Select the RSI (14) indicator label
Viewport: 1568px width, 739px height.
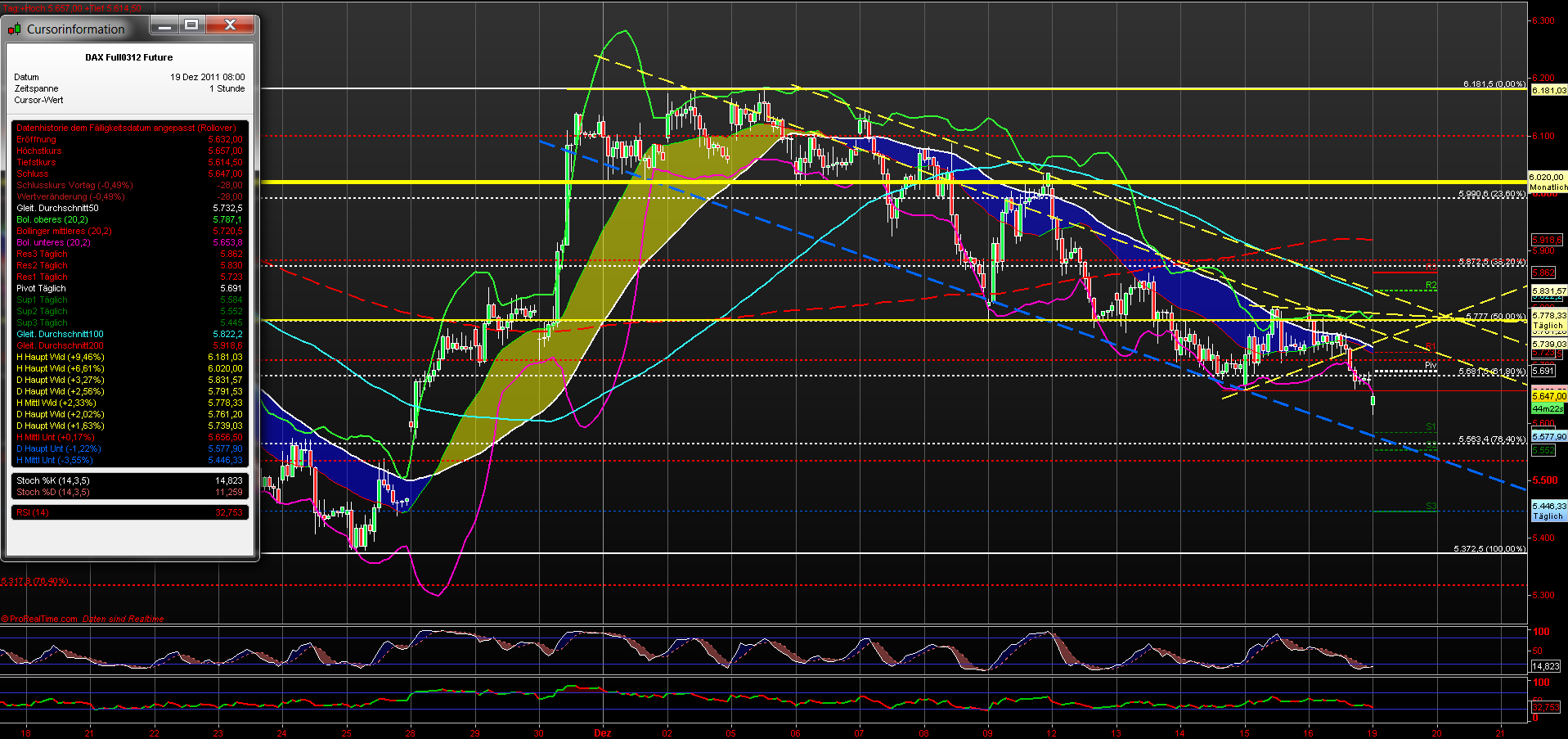[33, 511]
